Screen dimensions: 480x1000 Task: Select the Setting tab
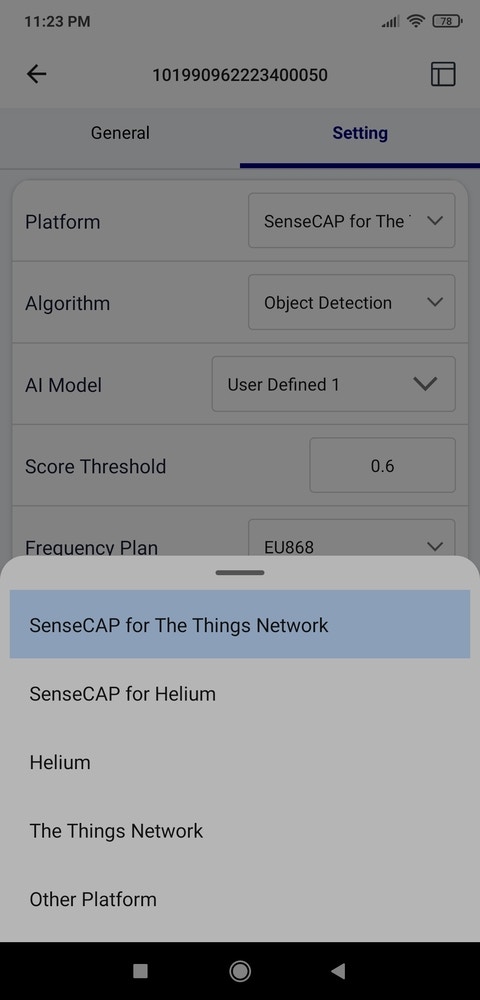[x=360, y=133]
